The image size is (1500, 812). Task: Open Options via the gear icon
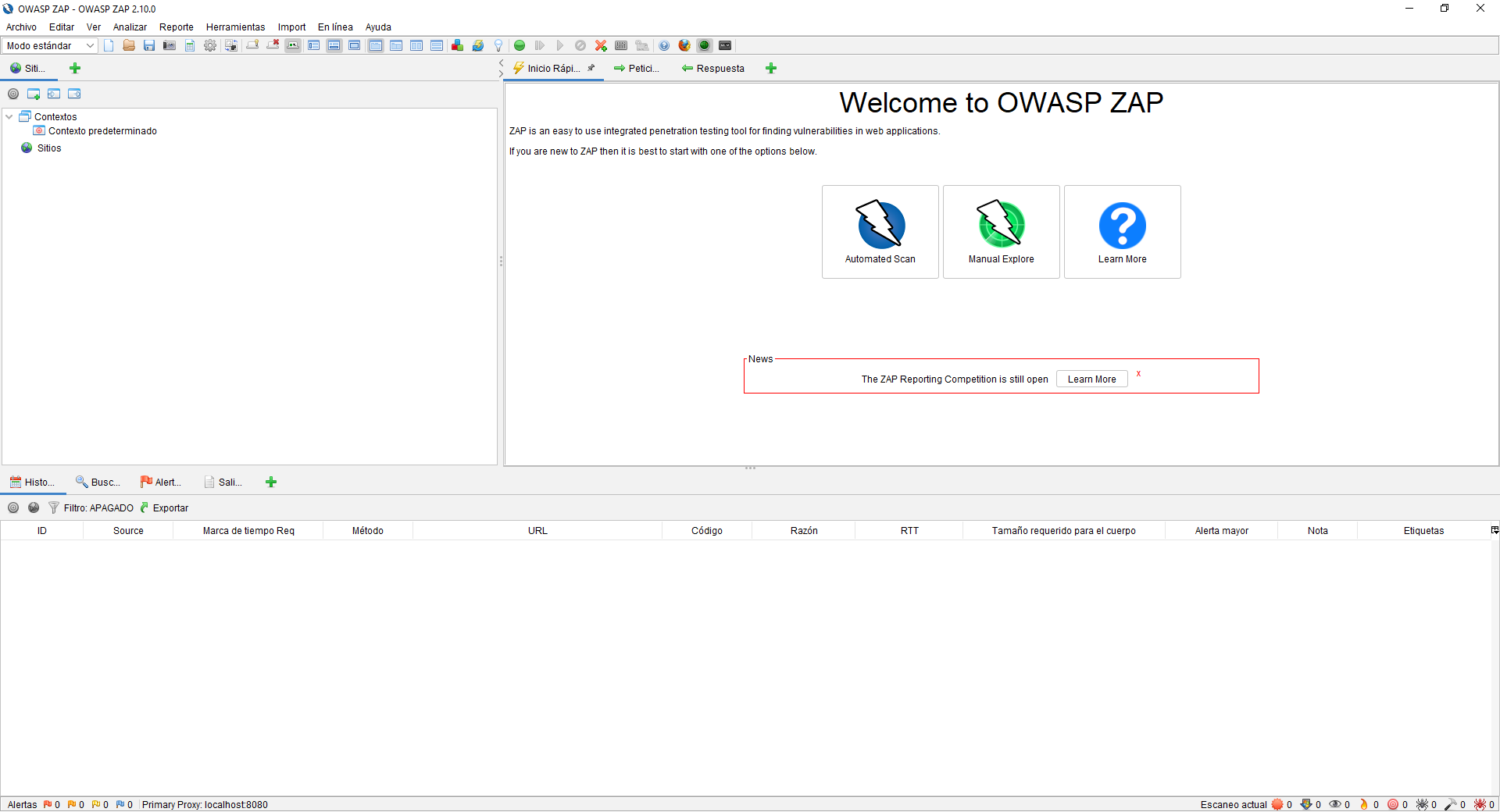210,45
